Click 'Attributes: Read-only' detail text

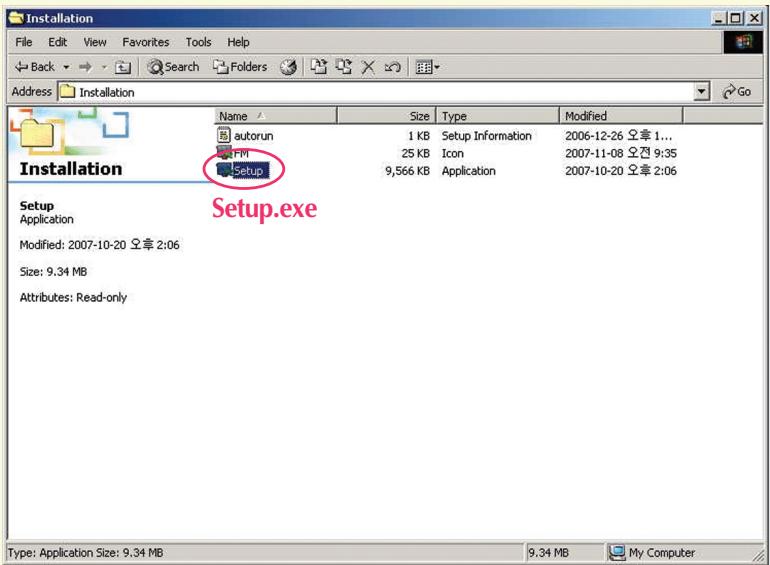click(x=73, y=297)
